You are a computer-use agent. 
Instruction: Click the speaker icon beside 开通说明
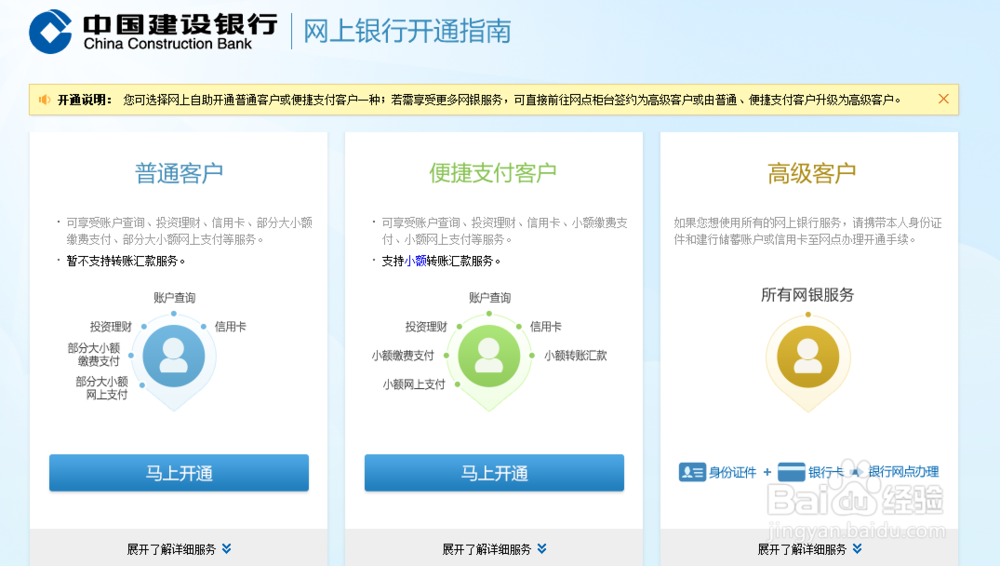(45, 100)
